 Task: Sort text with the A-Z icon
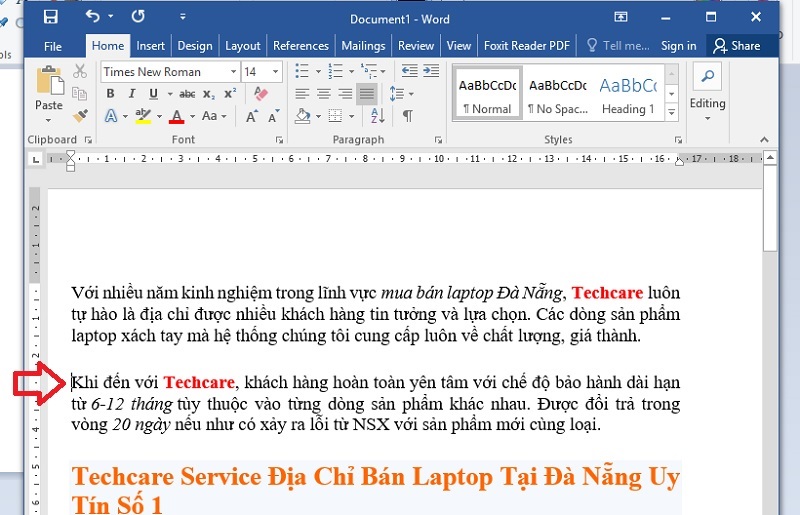378,116
